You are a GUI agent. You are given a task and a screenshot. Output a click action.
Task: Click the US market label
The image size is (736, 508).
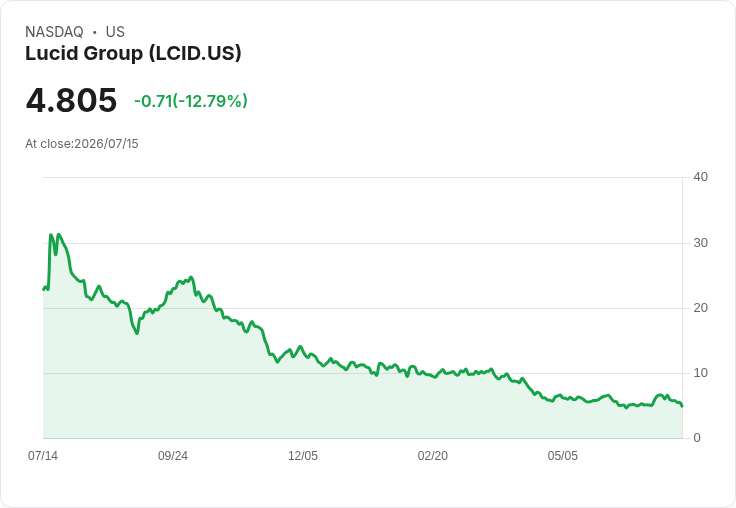pyautogui.click(x=115, y=32)
